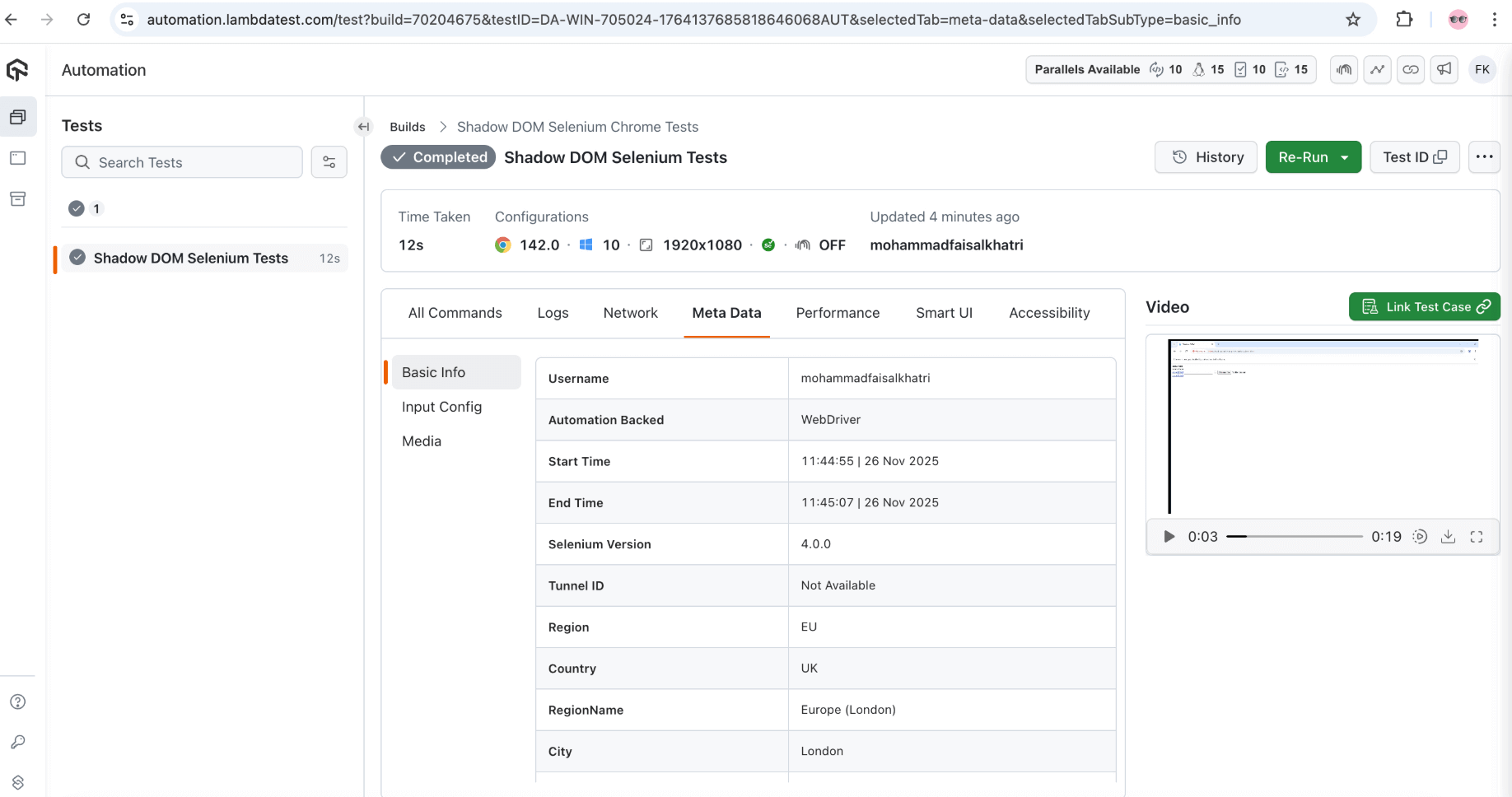Toggle the completed check on Shadow DOM Selenium Tests
The height and width of the screenshot is (797, 1512).
[77, 257]
